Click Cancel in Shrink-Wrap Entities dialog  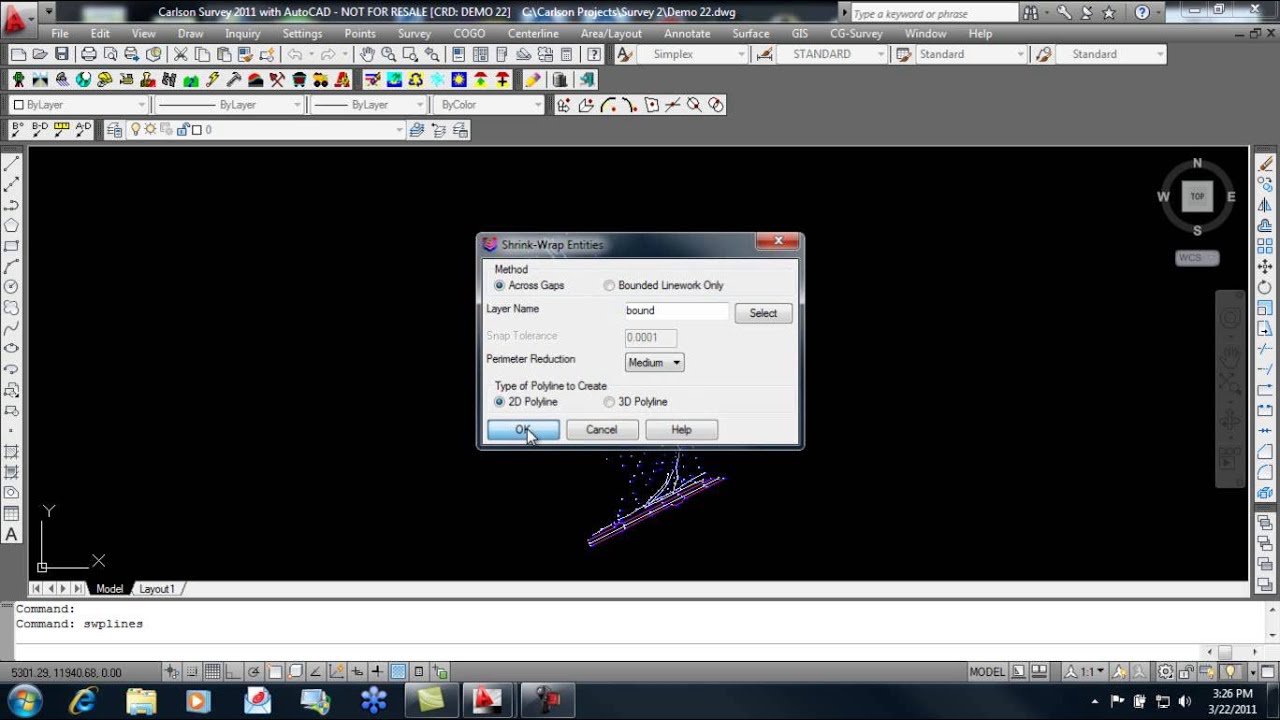pyautogui.click(x=602, y=429)
